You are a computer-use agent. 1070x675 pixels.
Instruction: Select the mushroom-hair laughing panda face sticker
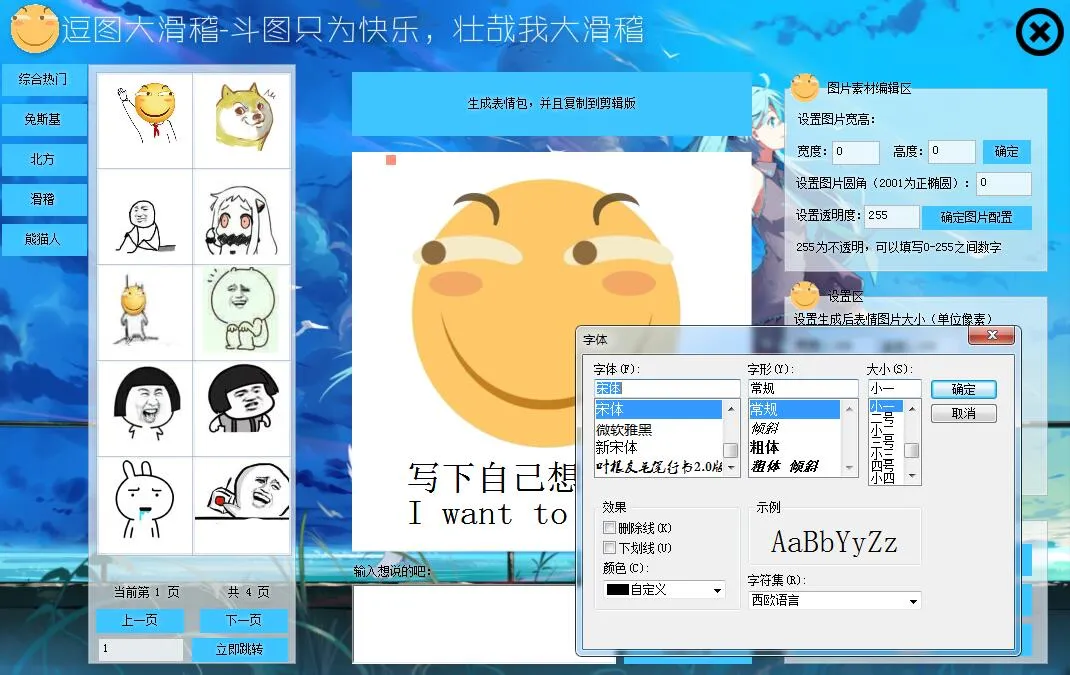pyautogui.click(x=145, y=409)
